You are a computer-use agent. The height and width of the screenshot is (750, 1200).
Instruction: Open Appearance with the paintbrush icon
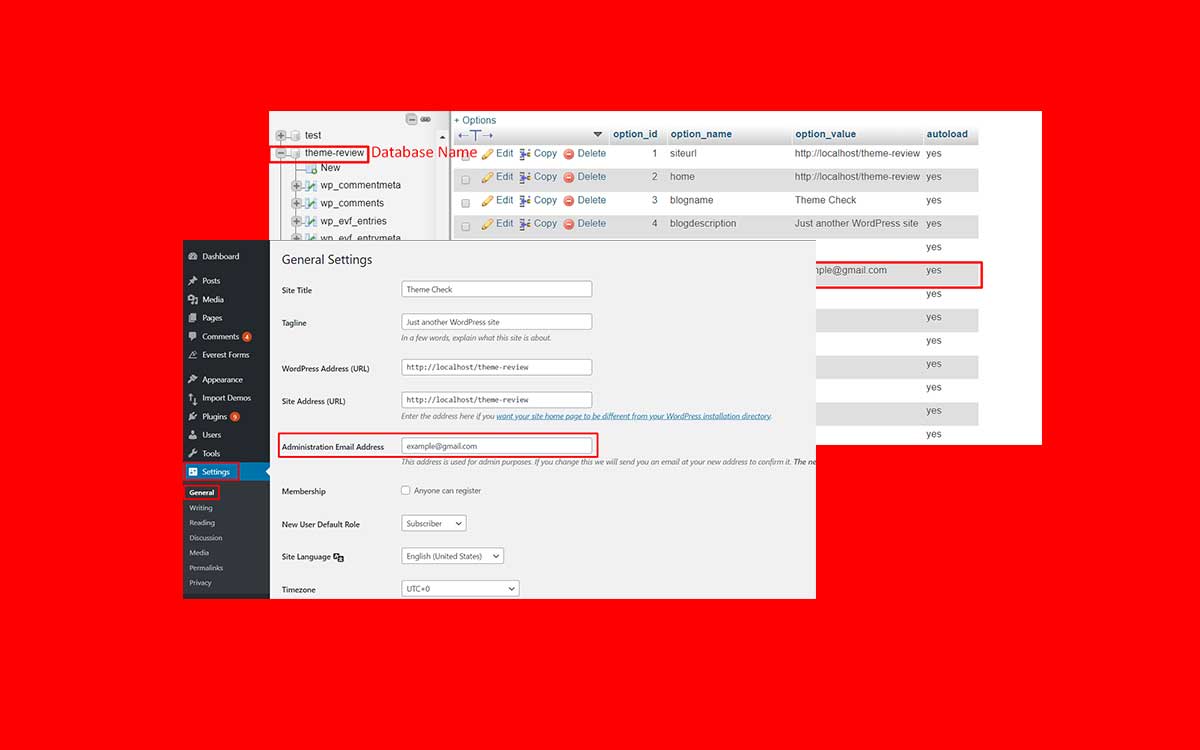tap(222, 380)
